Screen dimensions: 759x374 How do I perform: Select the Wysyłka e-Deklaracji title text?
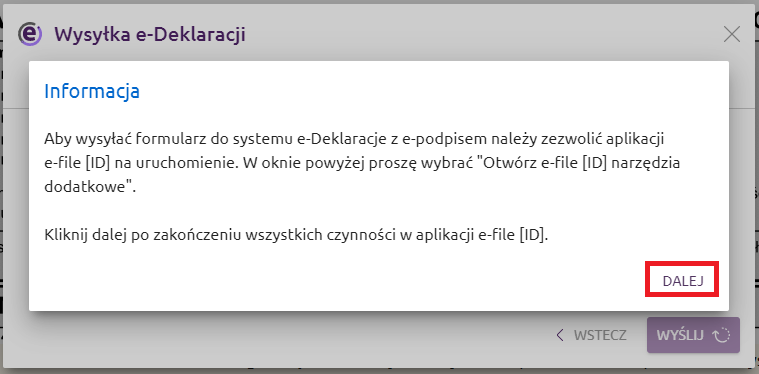[150, 35]
